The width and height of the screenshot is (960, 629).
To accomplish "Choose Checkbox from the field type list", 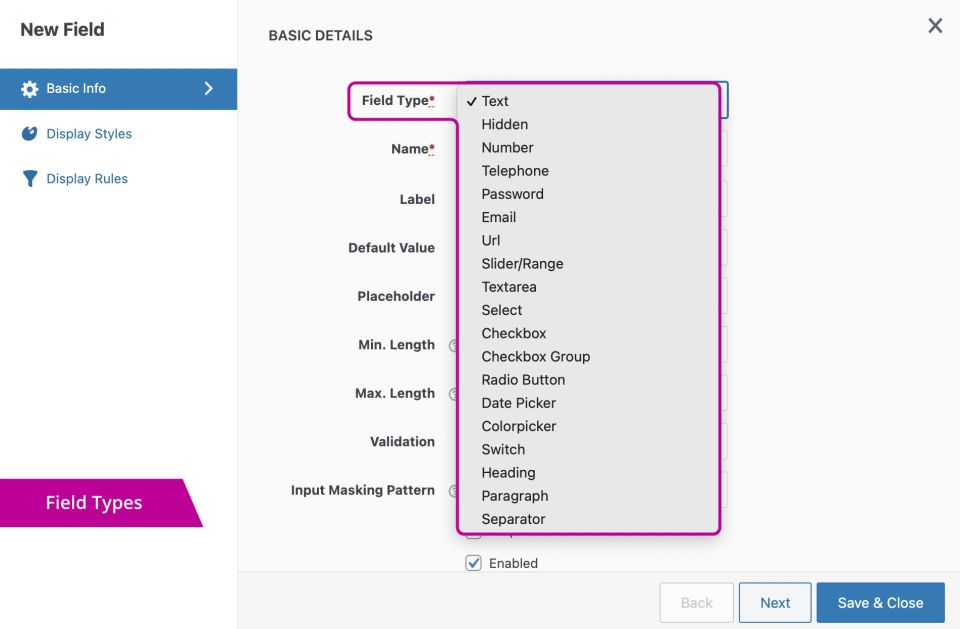I will [514, 333].
